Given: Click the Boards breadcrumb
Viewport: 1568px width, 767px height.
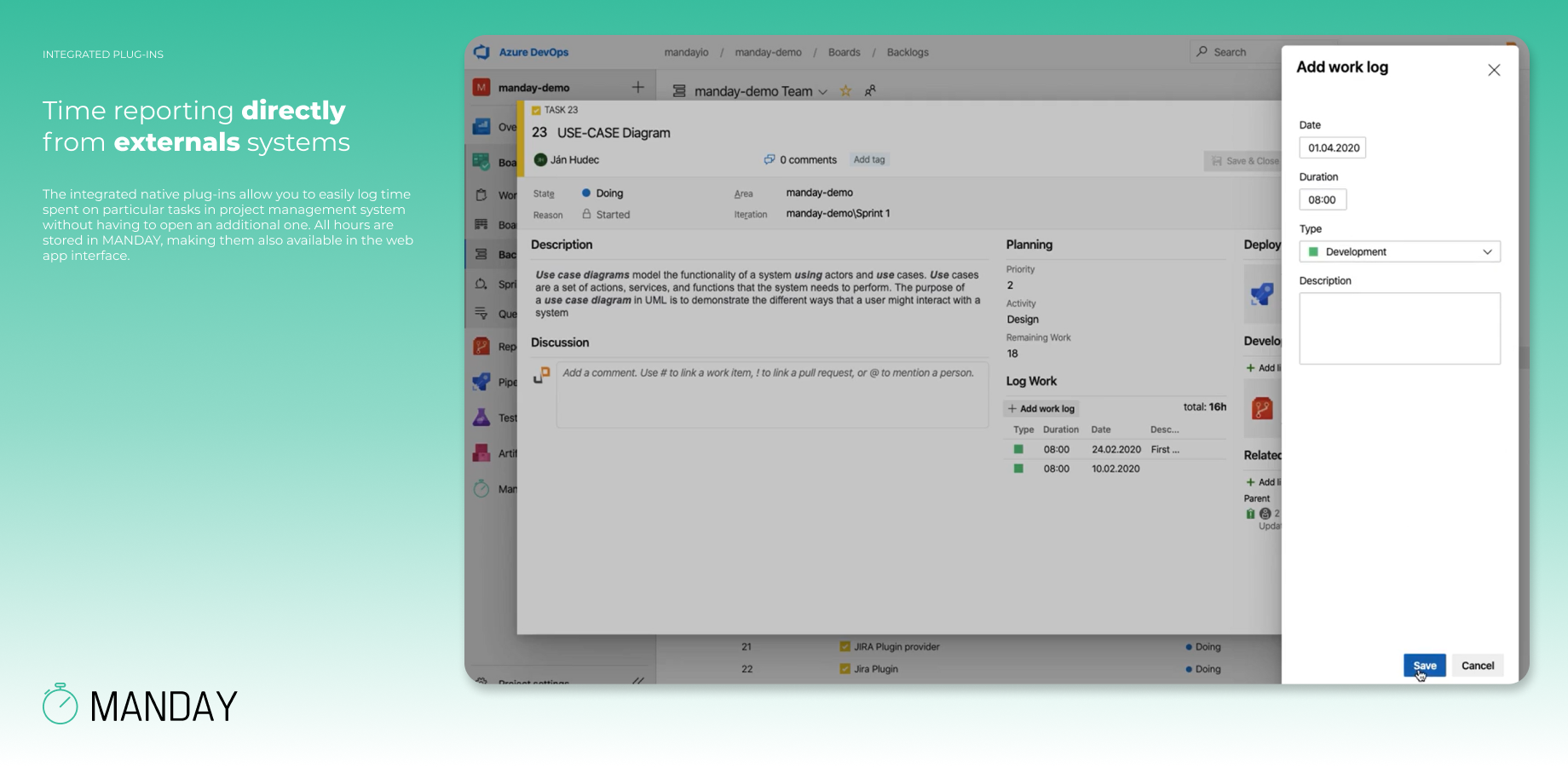Looking at the screenshot, I should [844, 52].
